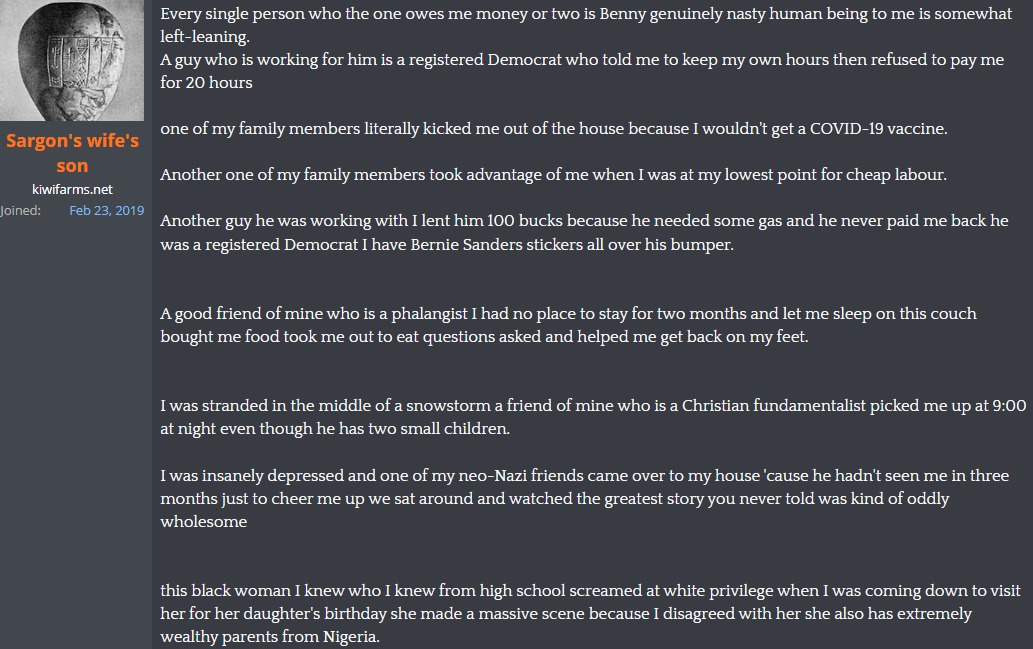The width and height of the screenshot is (1033, 649).
Task: Click the sentence mentioning the COVID-19 vaccine
Action: 553,128
